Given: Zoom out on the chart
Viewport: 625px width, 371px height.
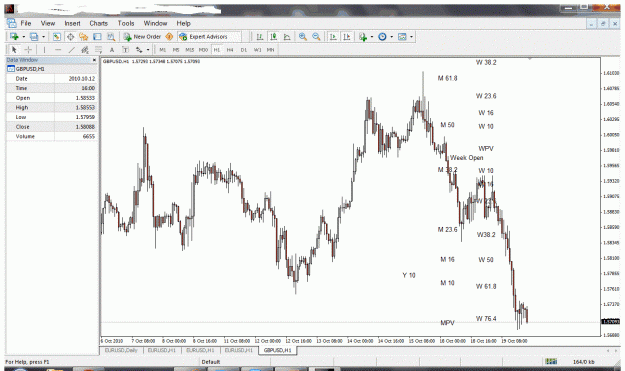Looking at the screenshot, I should coord(316,37).
